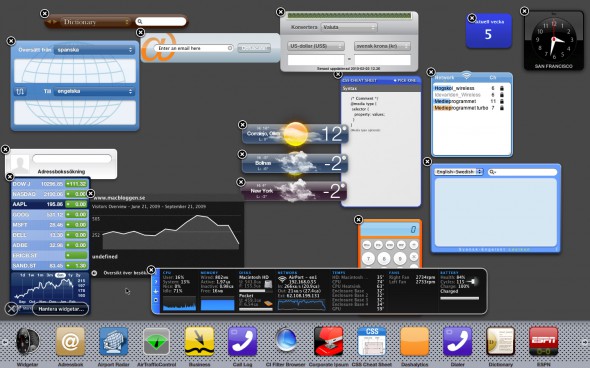
Task: Click the circle icon on the iStat sidebar
Action: point(156,300)
